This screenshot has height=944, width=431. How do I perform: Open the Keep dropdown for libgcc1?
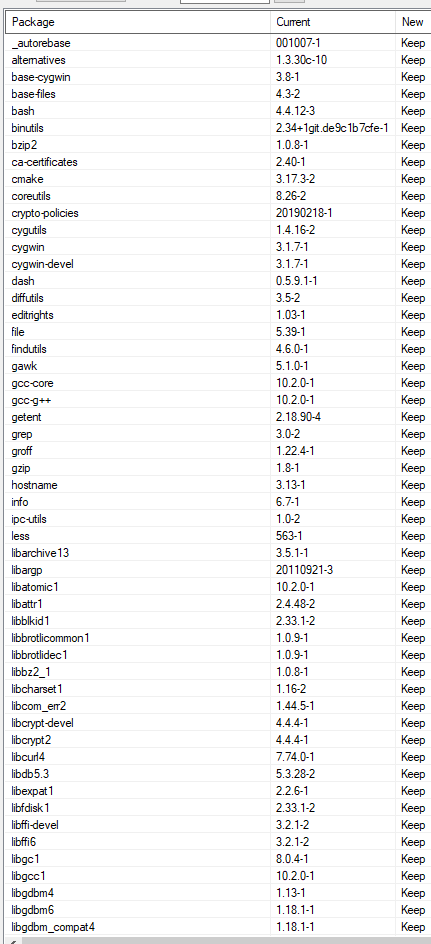pyautogui.click(x=413, y=875)
